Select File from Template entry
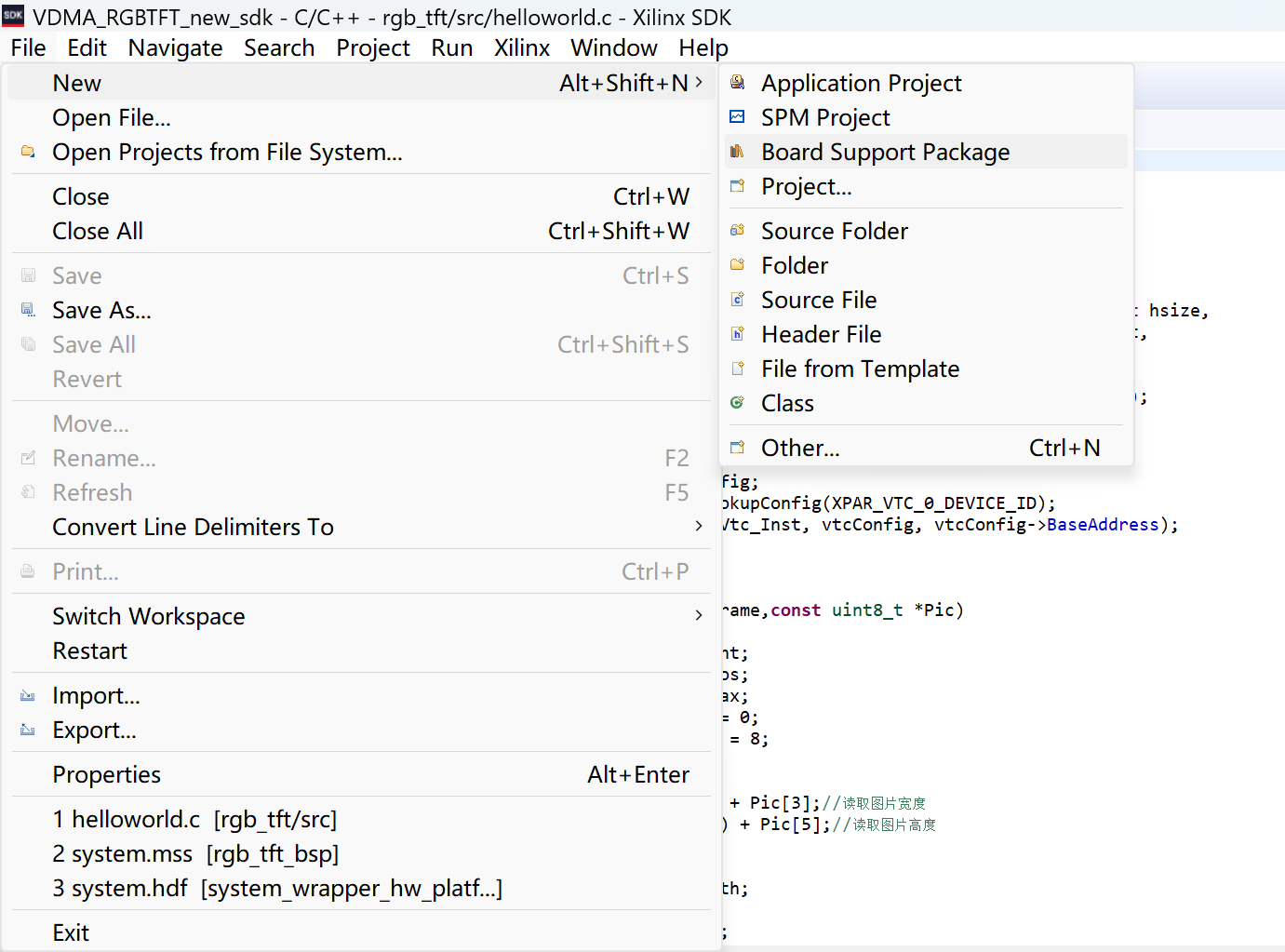Image resolution: width=1285 pixels, height=952 pixels. (926, 369)
